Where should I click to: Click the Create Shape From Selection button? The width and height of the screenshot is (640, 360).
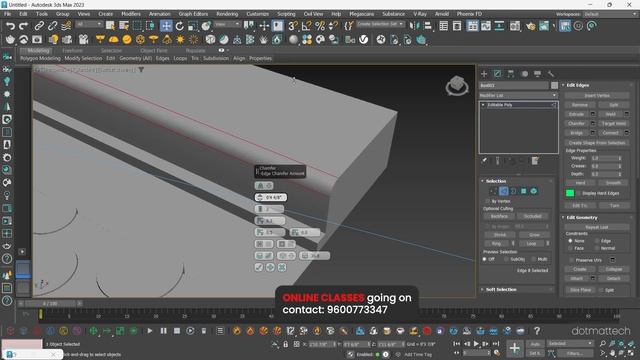597,143
